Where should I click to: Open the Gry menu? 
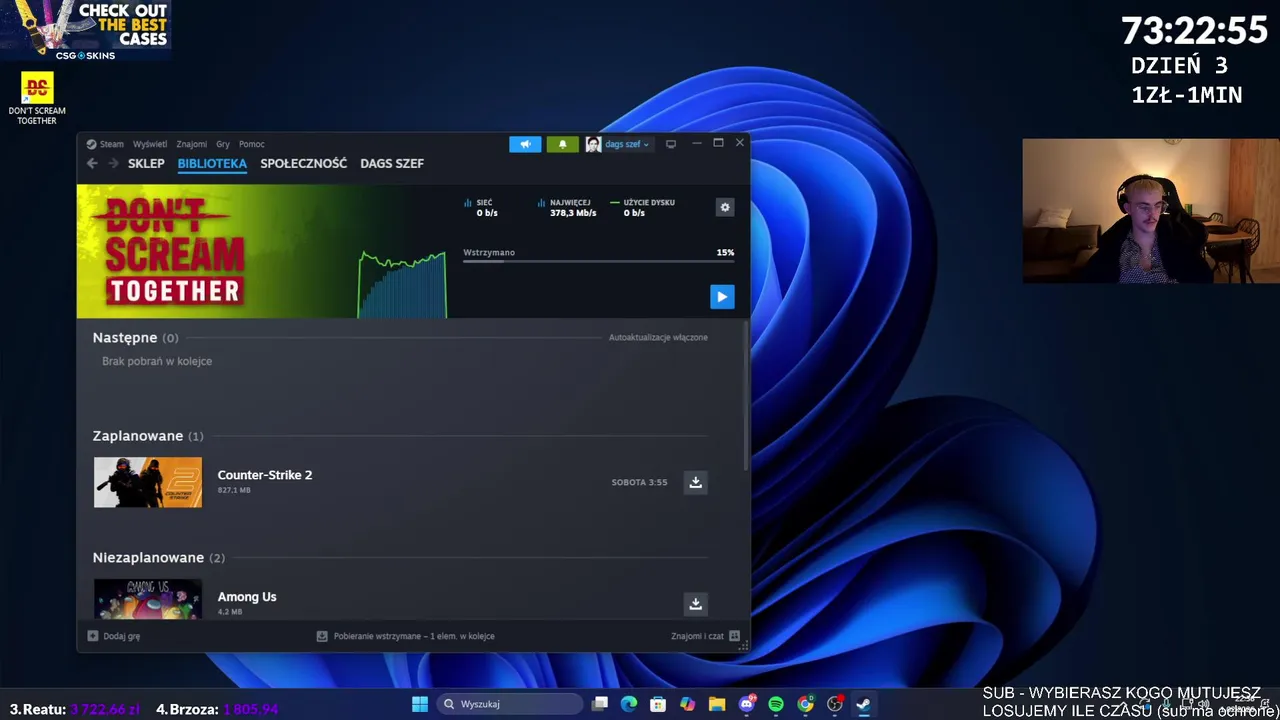coord(223,144)
